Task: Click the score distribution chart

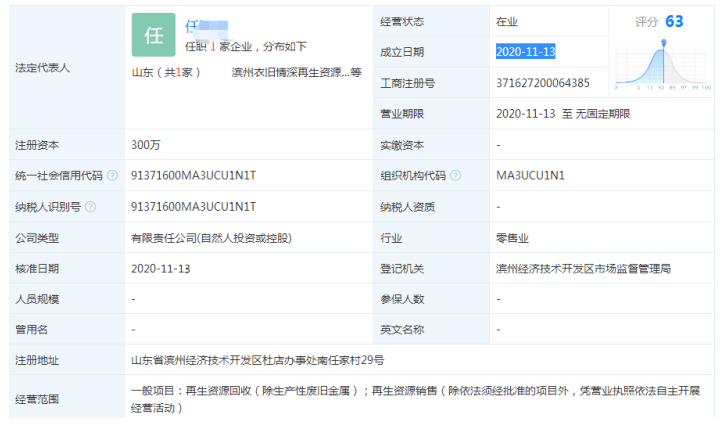Action: (x=663, y=65)
